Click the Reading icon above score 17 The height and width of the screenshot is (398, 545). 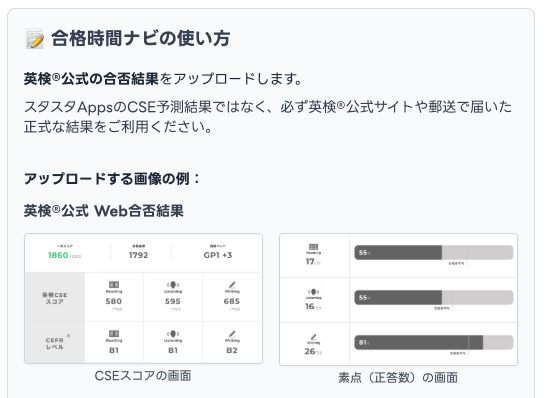314,247
